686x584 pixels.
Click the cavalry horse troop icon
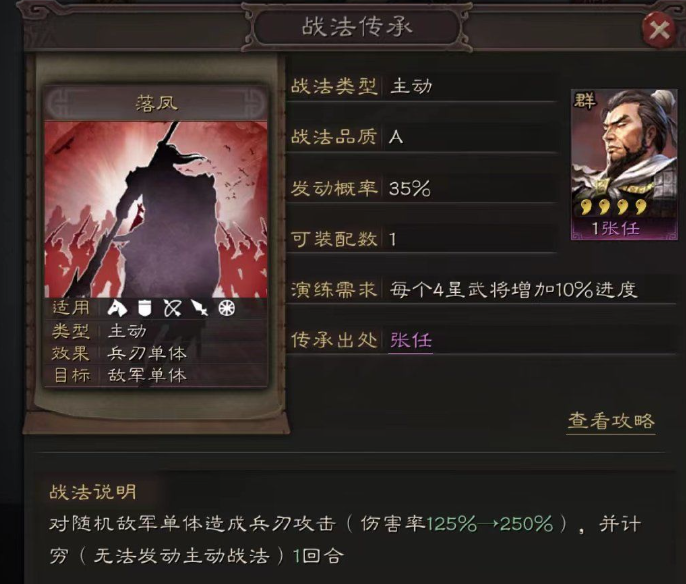117,308
